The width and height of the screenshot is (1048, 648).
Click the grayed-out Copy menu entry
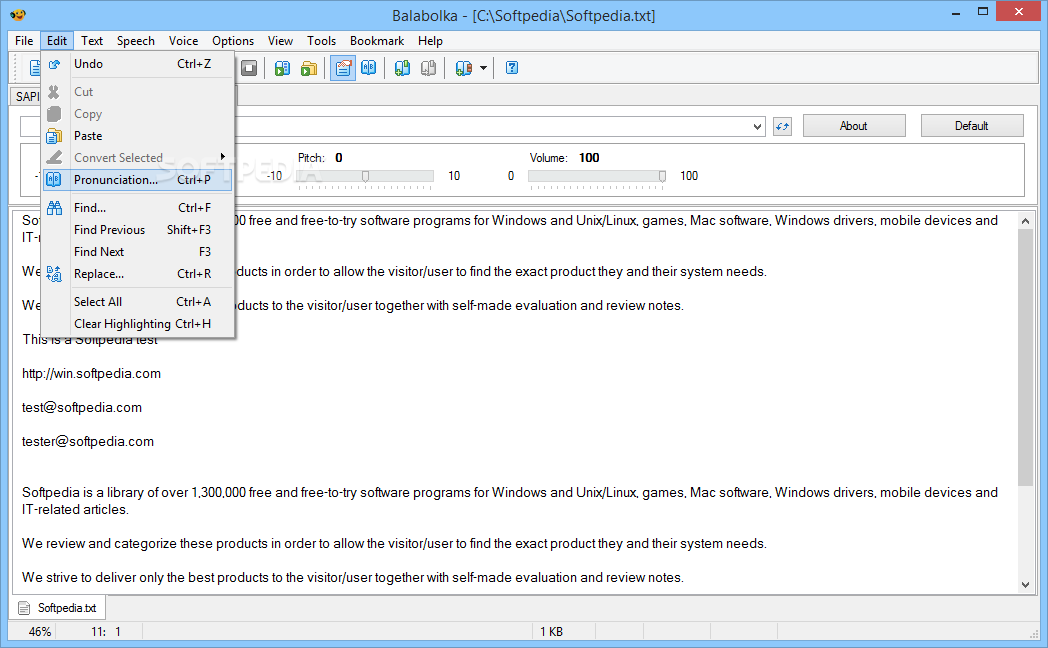pyautogui.click(x=138, y=114)
